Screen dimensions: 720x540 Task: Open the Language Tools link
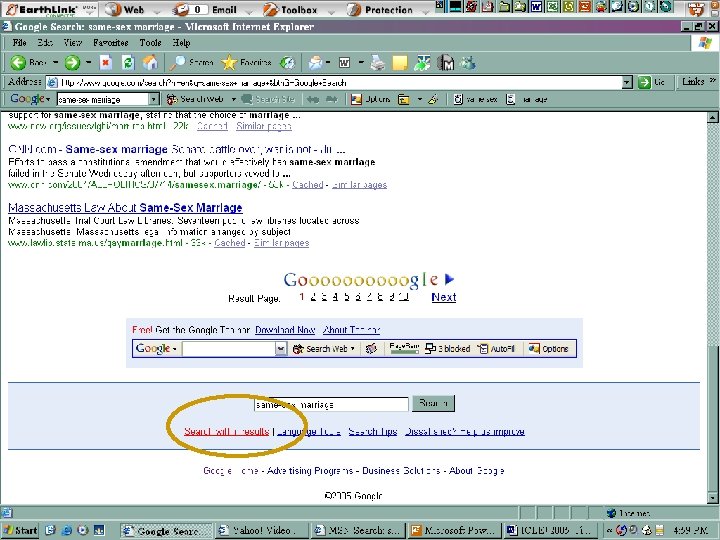(309, 432)
